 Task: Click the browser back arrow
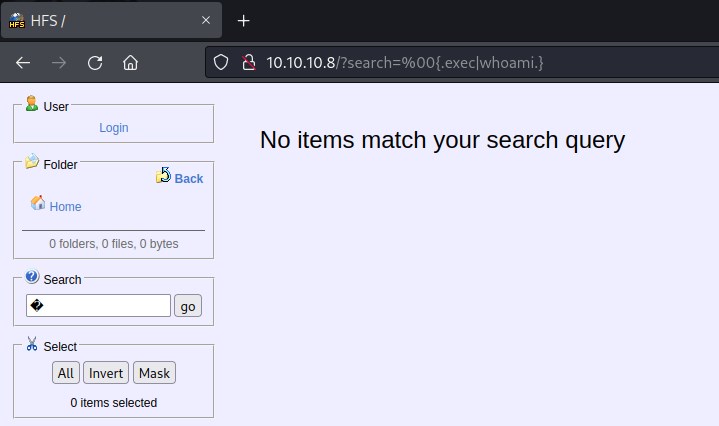click(23, 62)
